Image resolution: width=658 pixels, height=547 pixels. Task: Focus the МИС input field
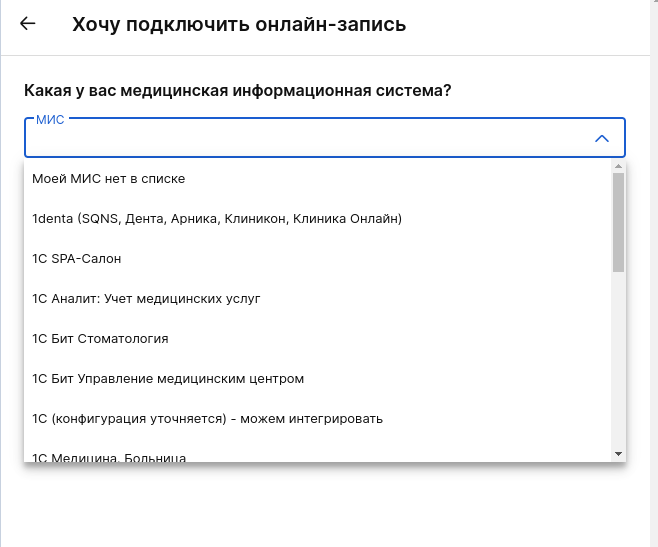click(x=300, y=140)
